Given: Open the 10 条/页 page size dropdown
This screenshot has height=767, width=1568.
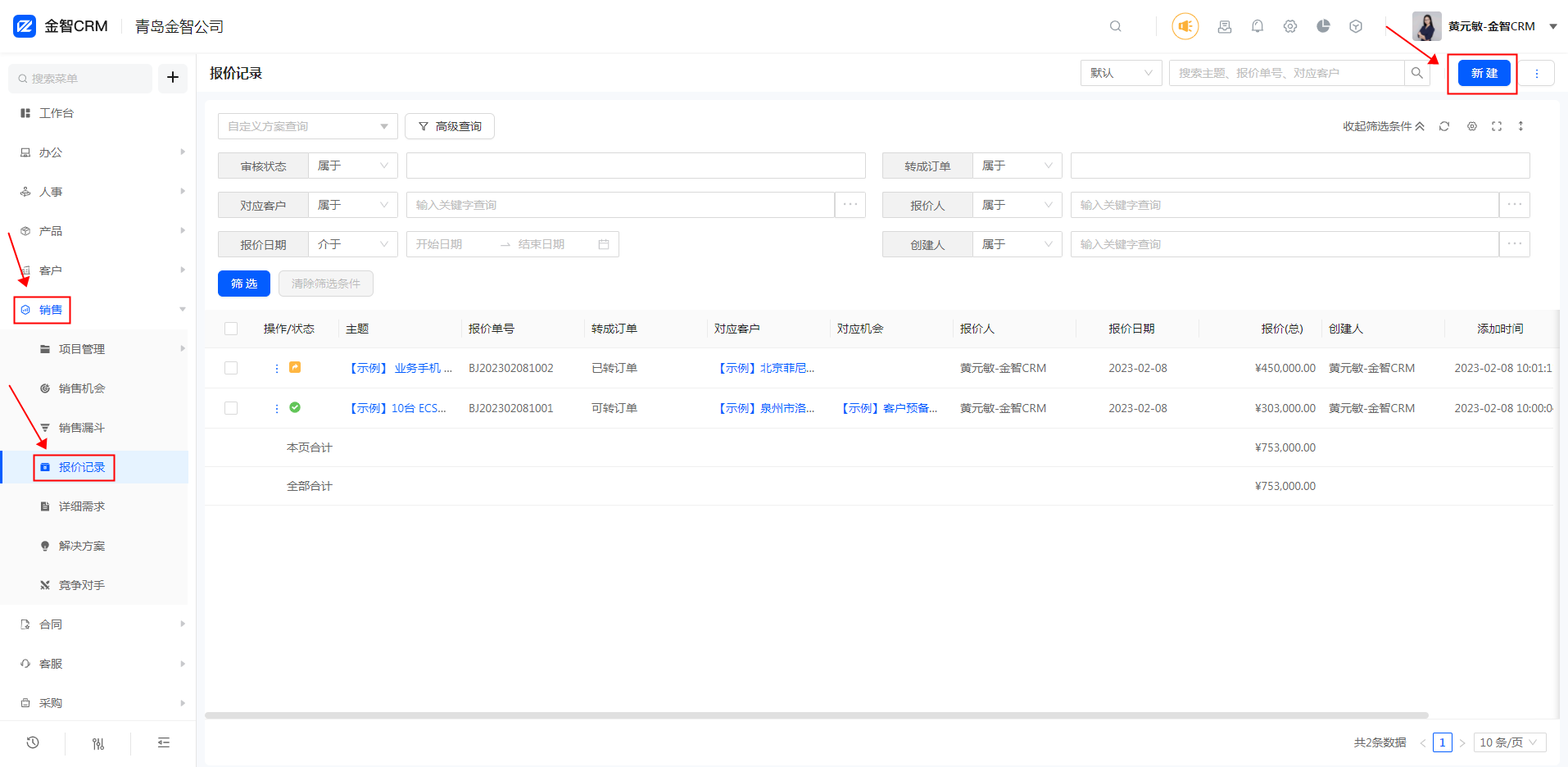Looking at the screenshot, I should point(1509,742).
